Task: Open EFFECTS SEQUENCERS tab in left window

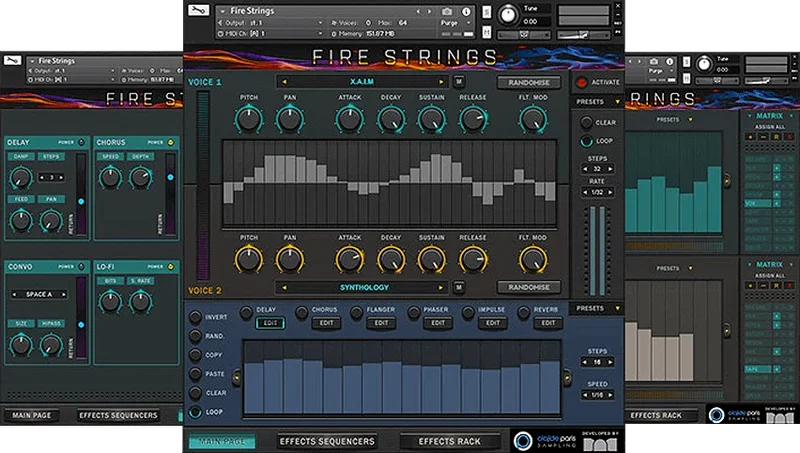Action: pyautogui.click(x=118, y=415)
